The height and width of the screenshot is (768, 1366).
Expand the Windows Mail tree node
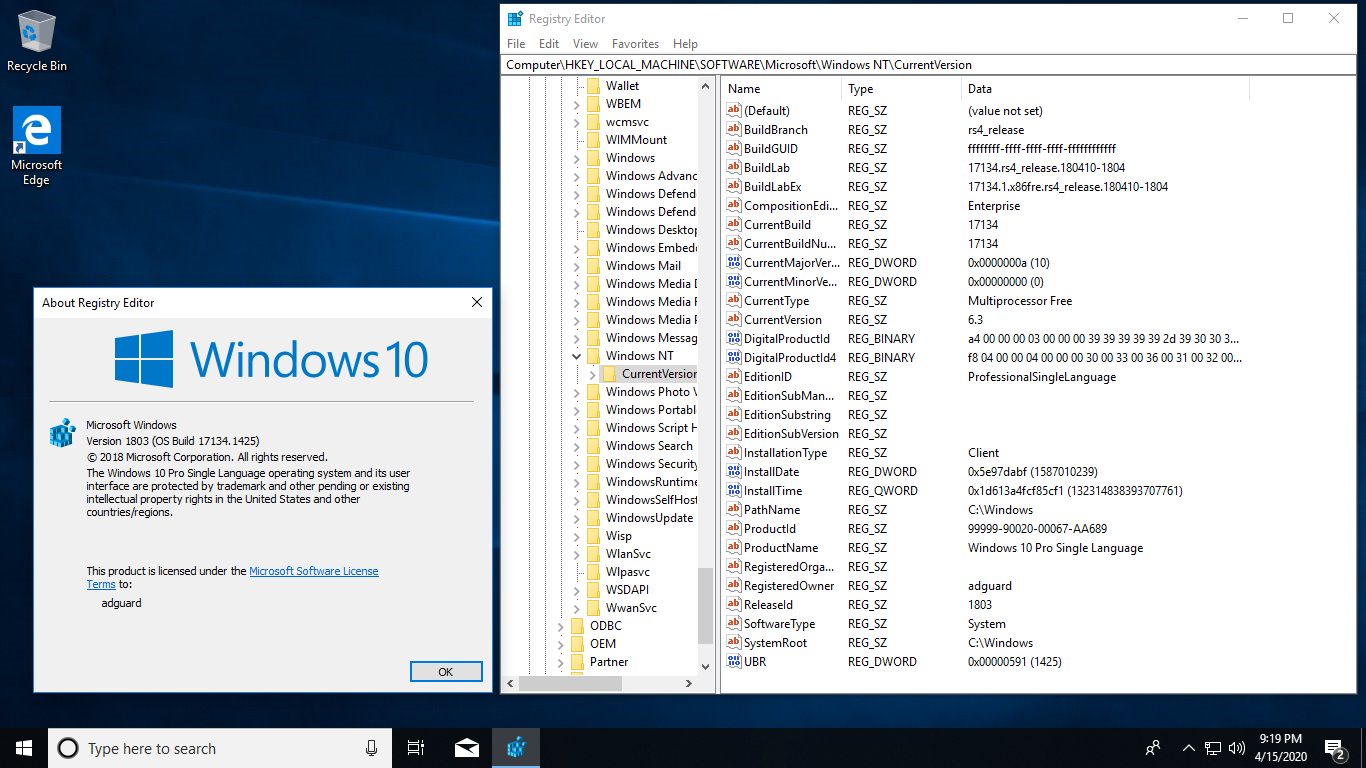(576, 266)
